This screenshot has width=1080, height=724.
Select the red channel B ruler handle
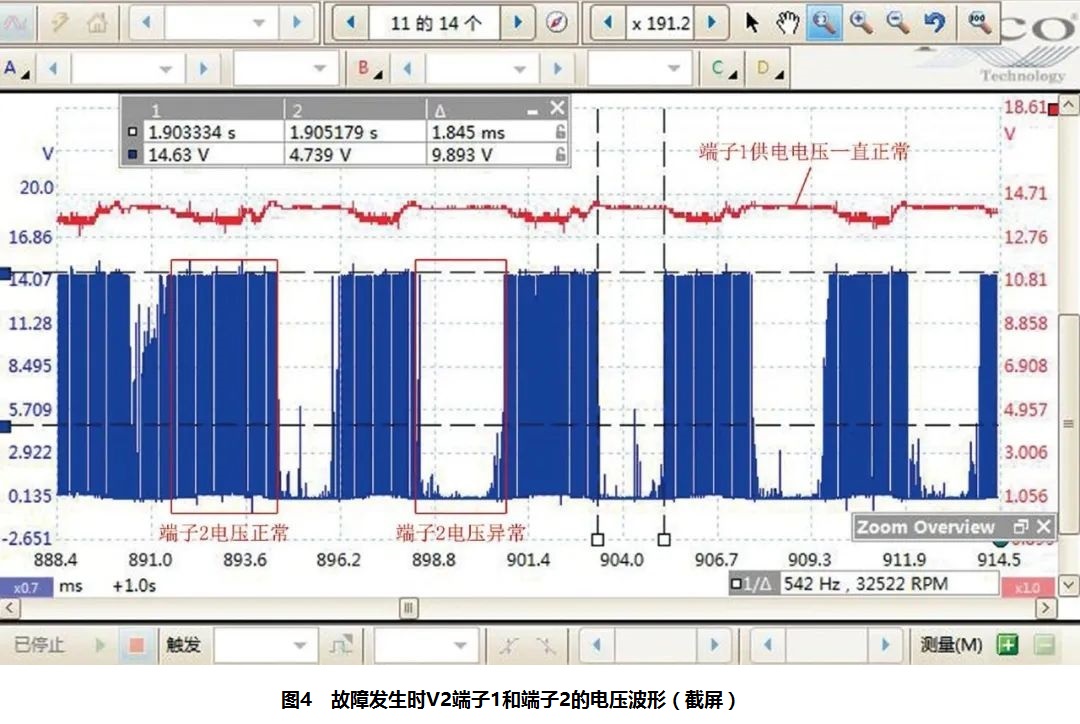point(1052,108)
